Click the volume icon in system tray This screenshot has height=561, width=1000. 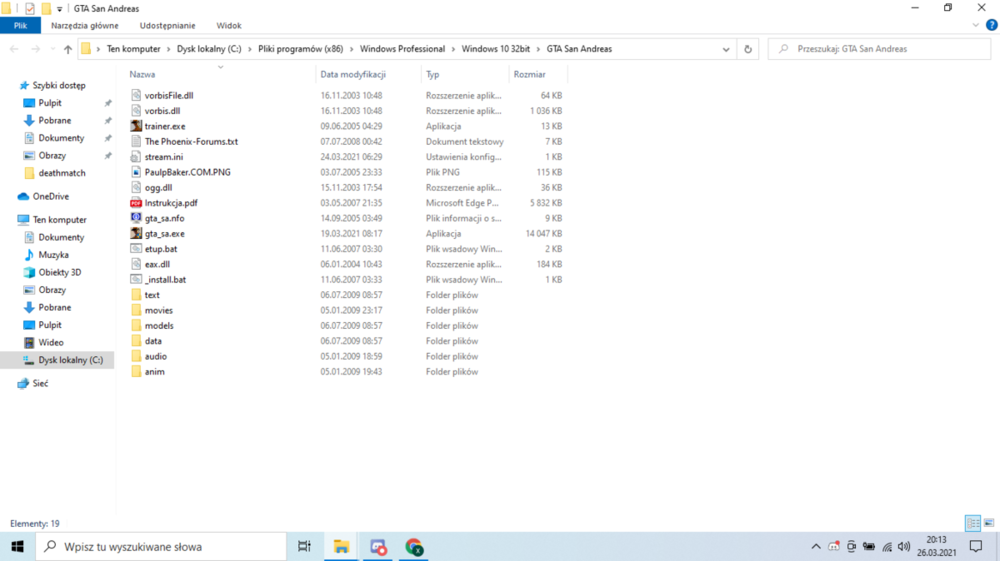[904, 546]
